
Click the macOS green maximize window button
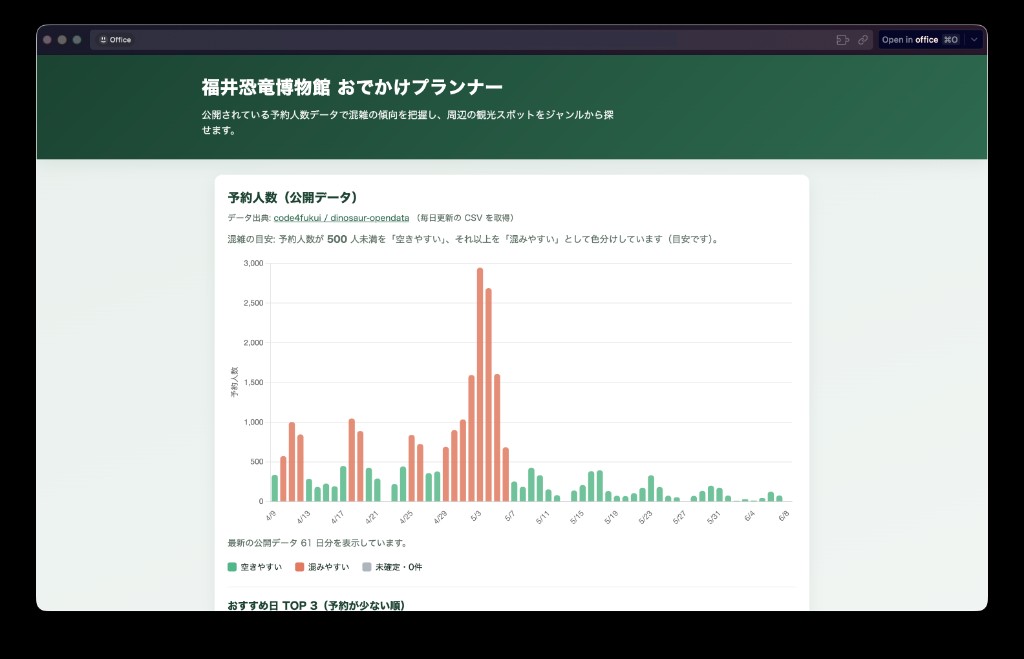click(77, 40)
